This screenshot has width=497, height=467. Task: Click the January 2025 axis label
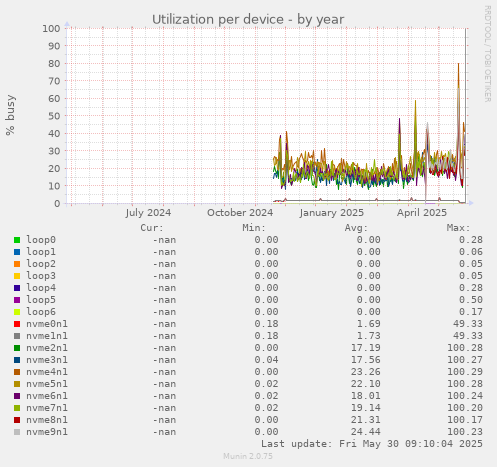coord(332,213)
